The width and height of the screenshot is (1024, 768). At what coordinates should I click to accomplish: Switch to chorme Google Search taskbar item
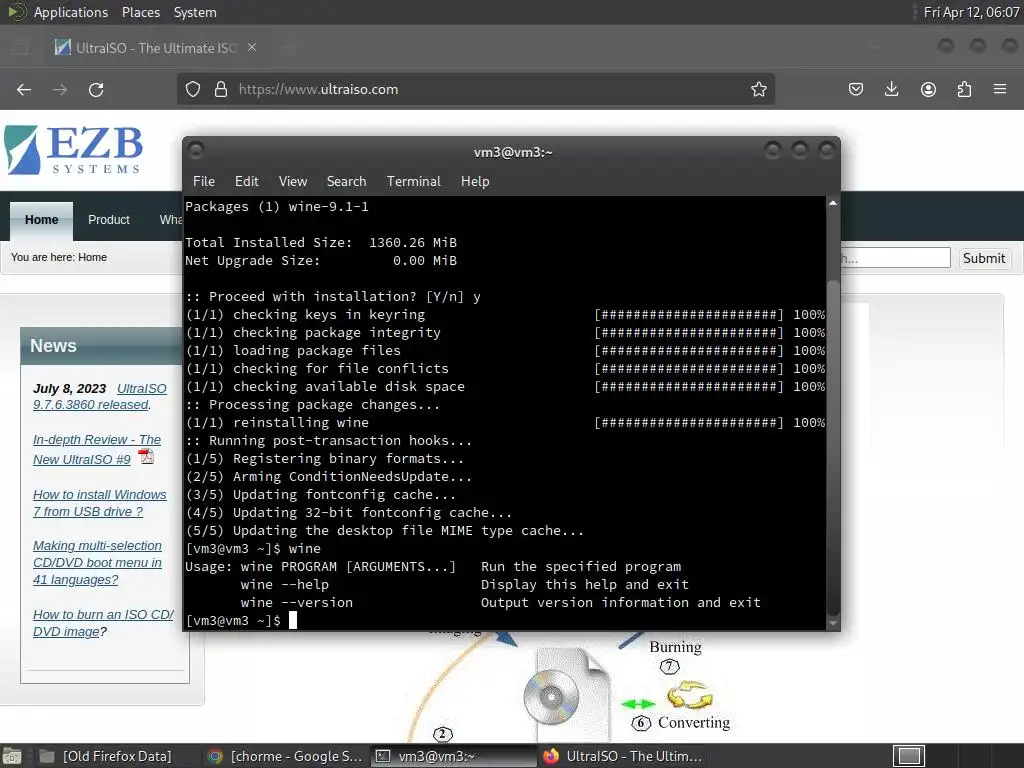285,756
